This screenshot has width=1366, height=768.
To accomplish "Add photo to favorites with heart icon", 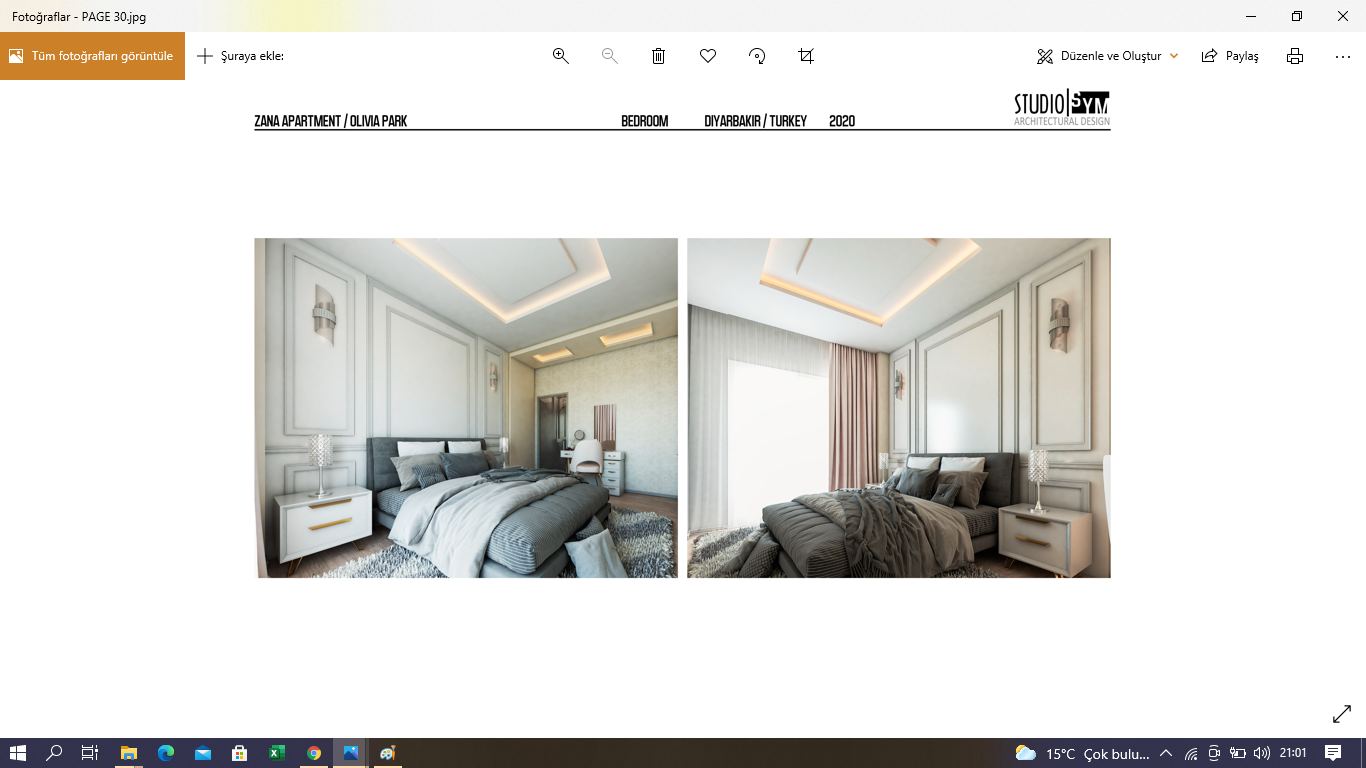I will (708, 56).
